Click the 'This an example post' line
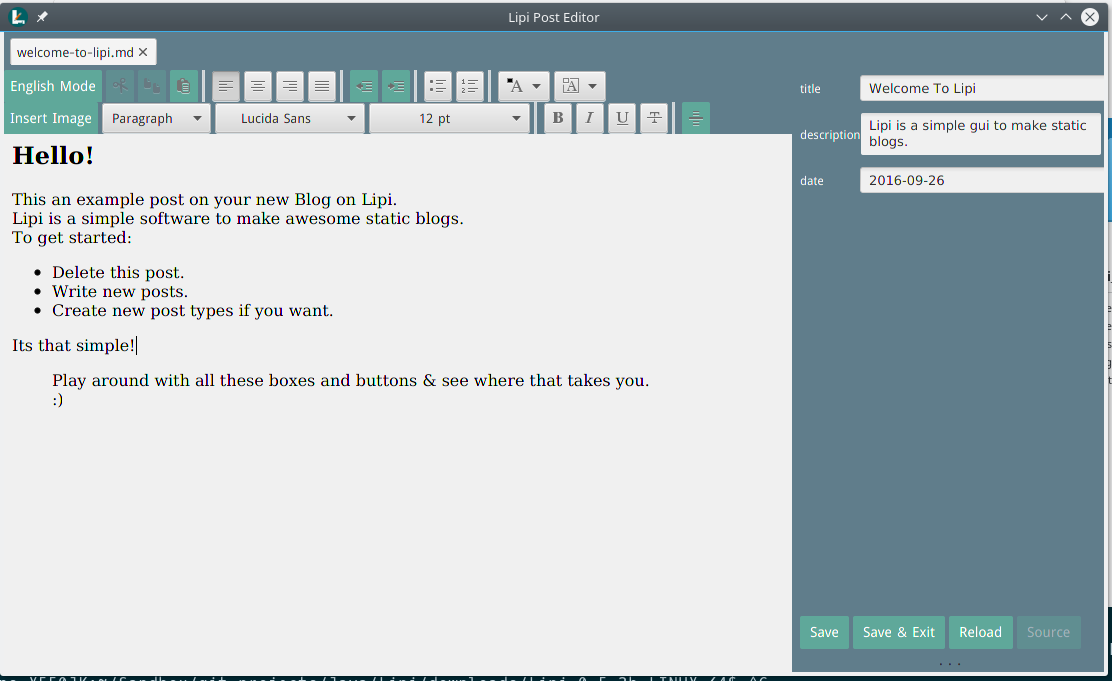The height and width of the screenshot is (681, 1112). 204,199
